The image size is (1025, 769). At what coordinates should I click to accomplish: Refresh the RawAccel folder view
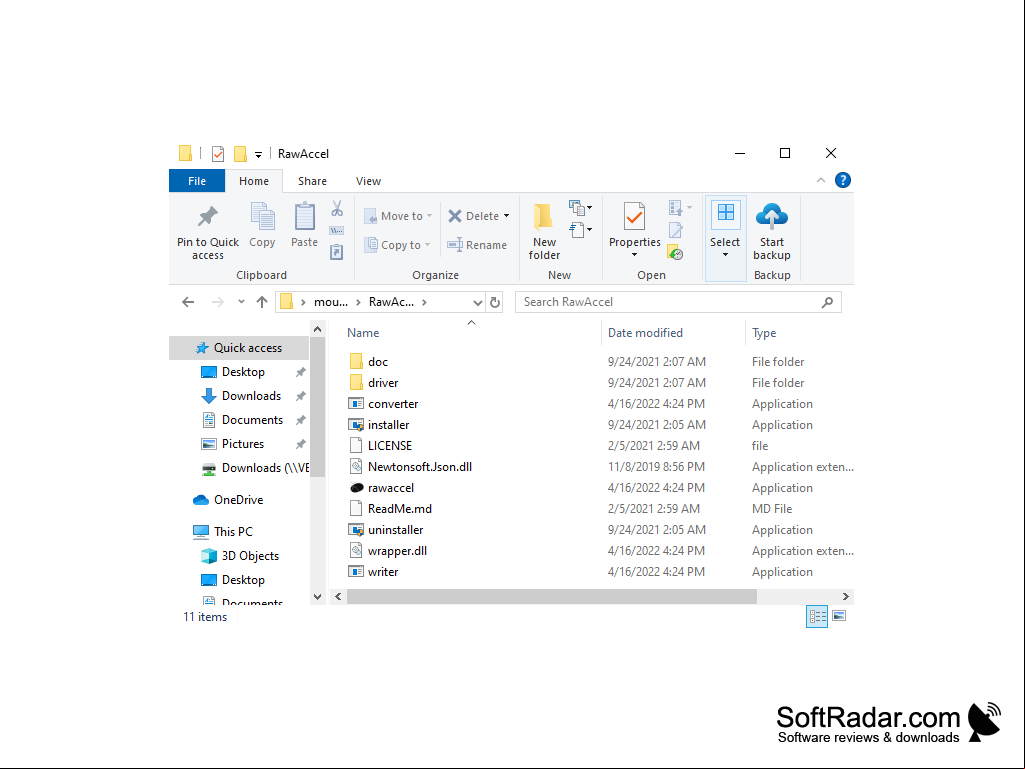coord(495,302)
